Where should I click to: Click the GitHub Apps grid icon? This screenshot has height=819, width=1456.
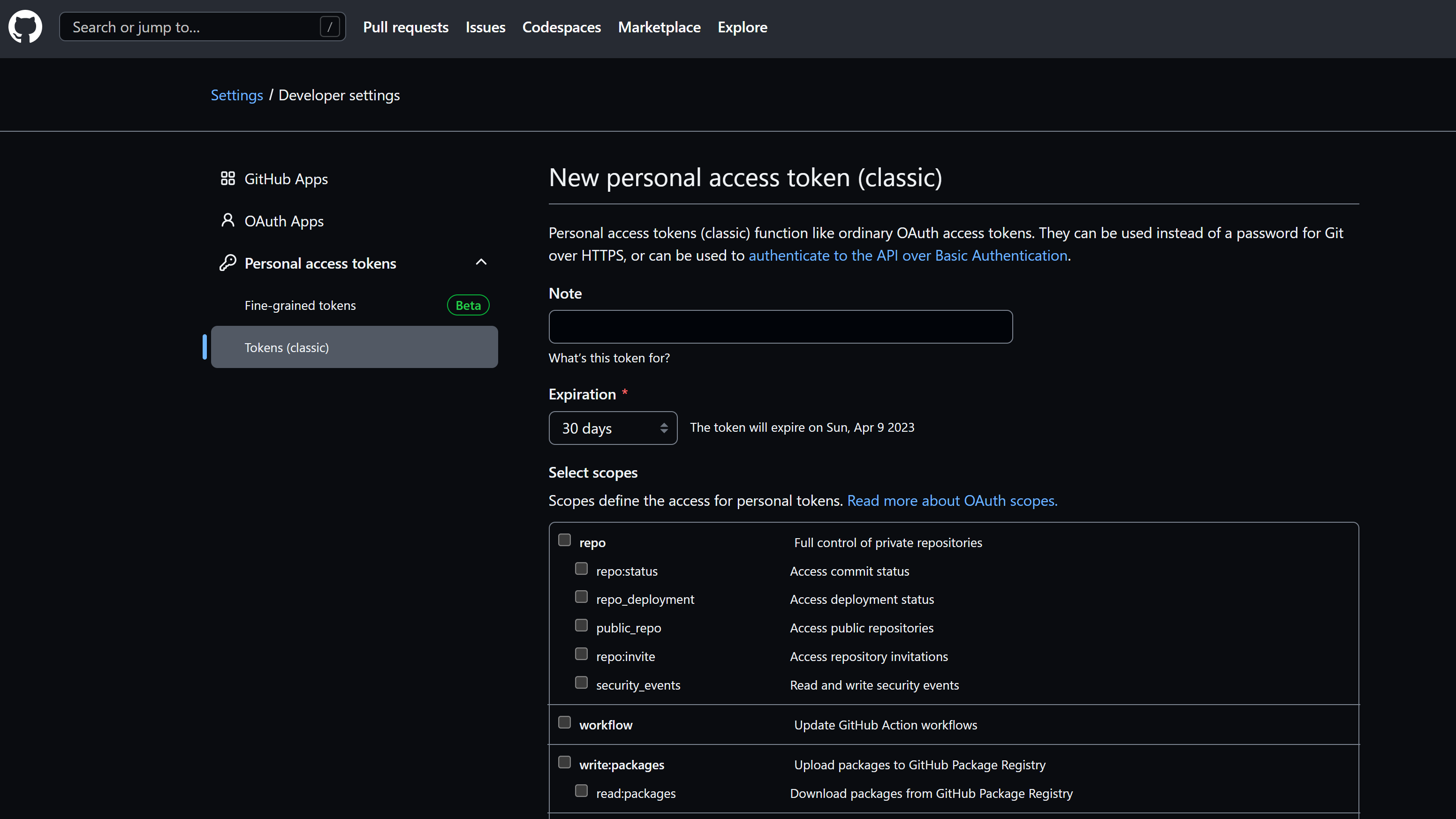(x=228, y=179)
